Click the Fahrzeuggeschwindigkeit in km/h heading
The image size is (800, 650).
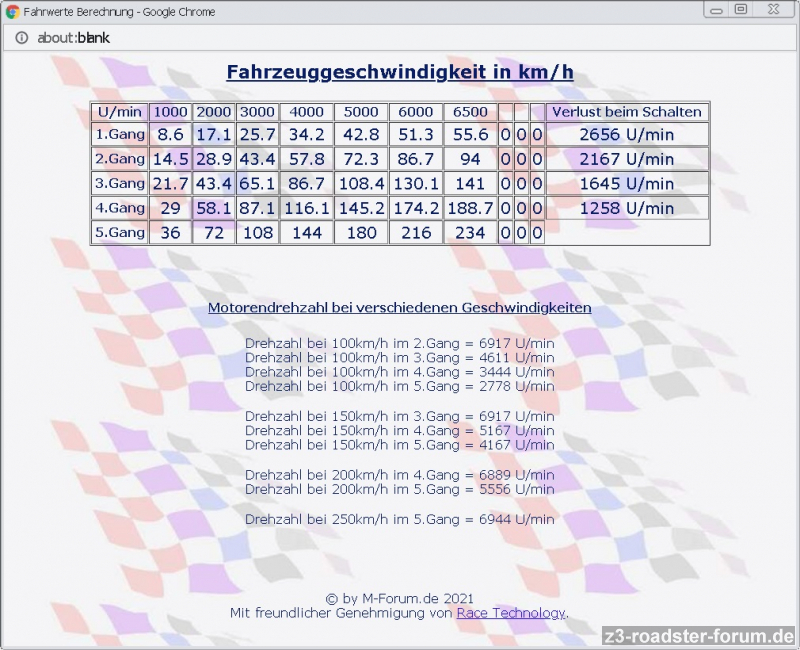point(400,73)
